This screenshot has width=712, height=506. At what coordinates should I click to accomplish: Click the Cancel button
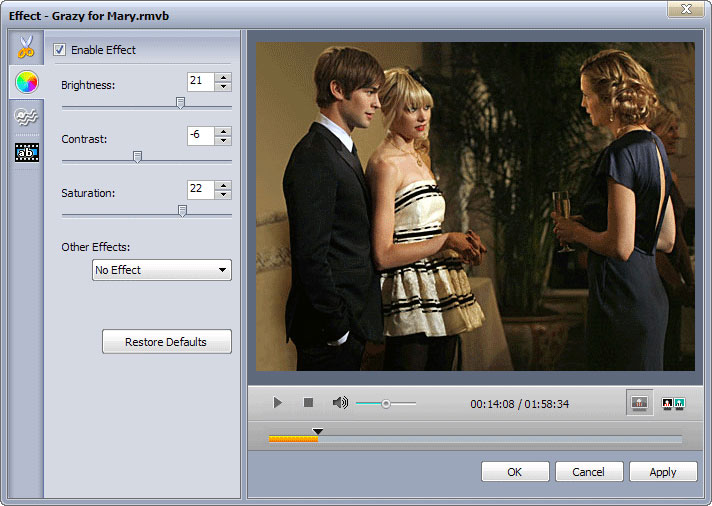[587, 472]
